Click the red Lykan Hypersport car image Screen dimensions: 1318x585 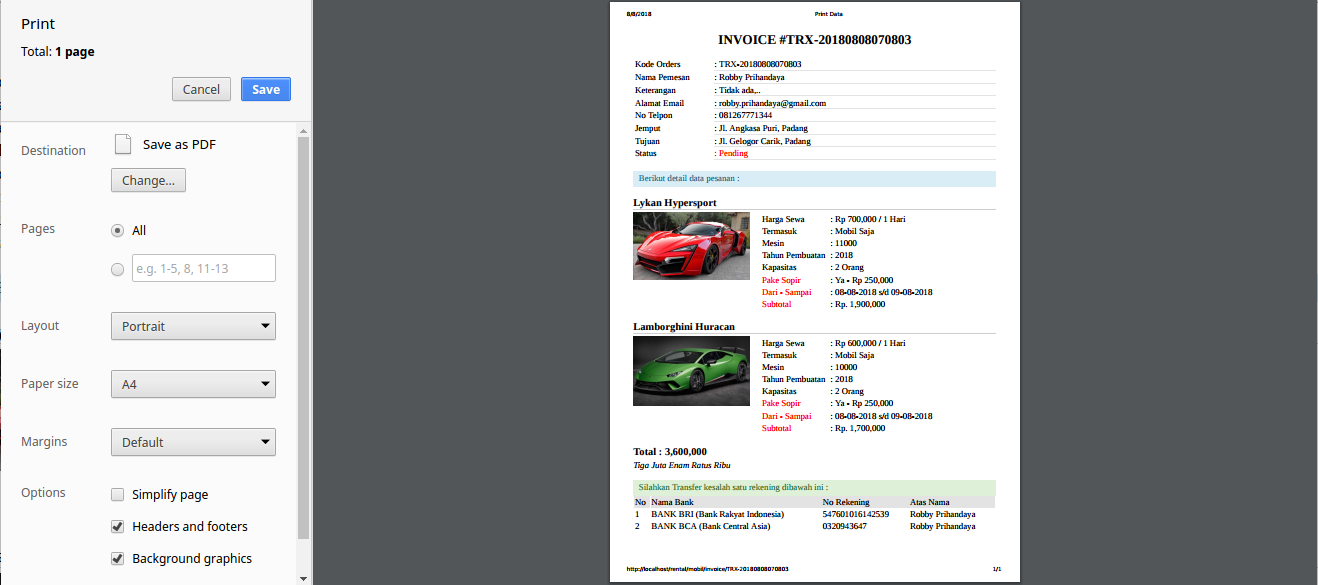[x=689, y=246]
